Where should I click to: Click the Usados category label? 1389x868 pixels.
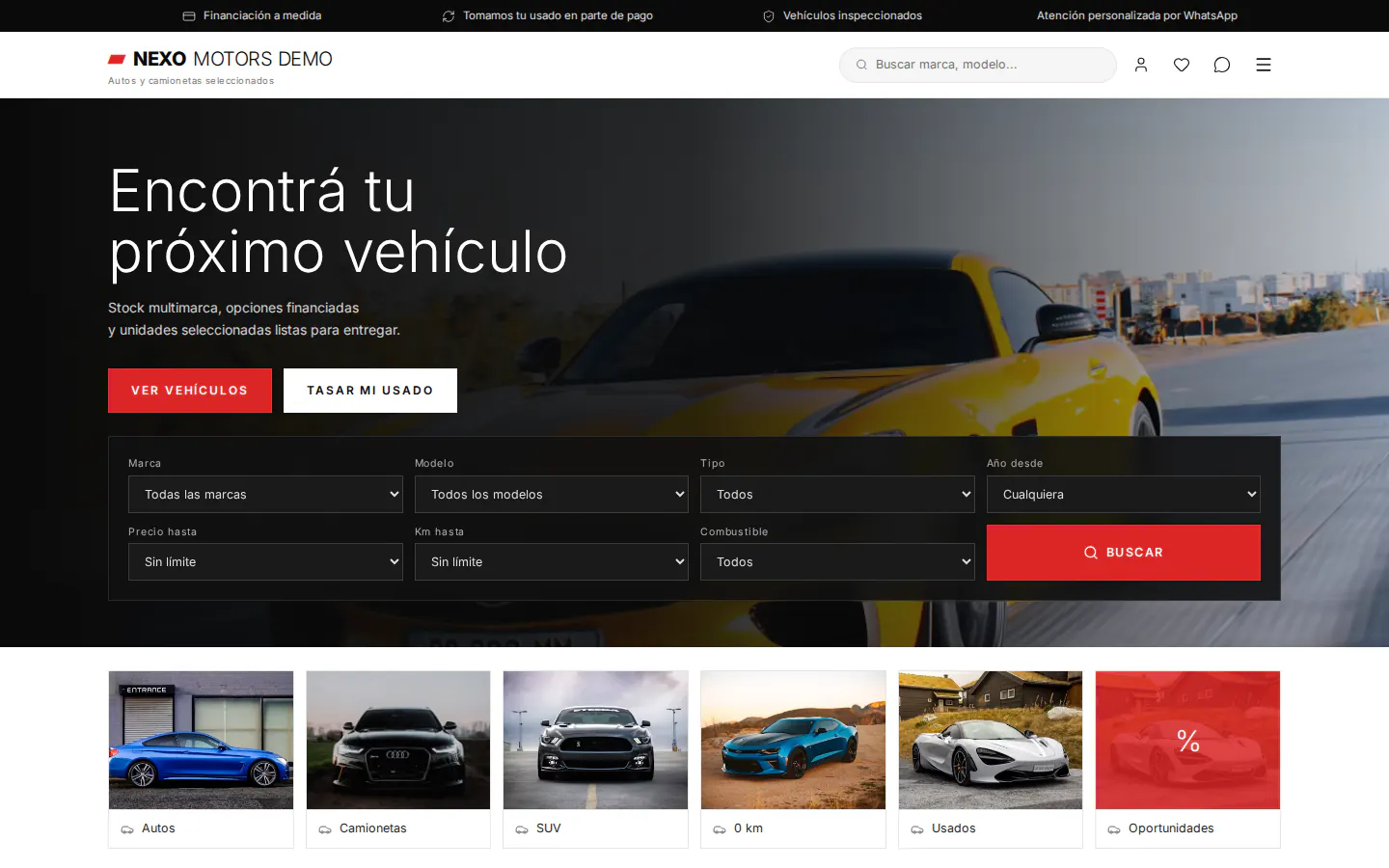(954, 828)
